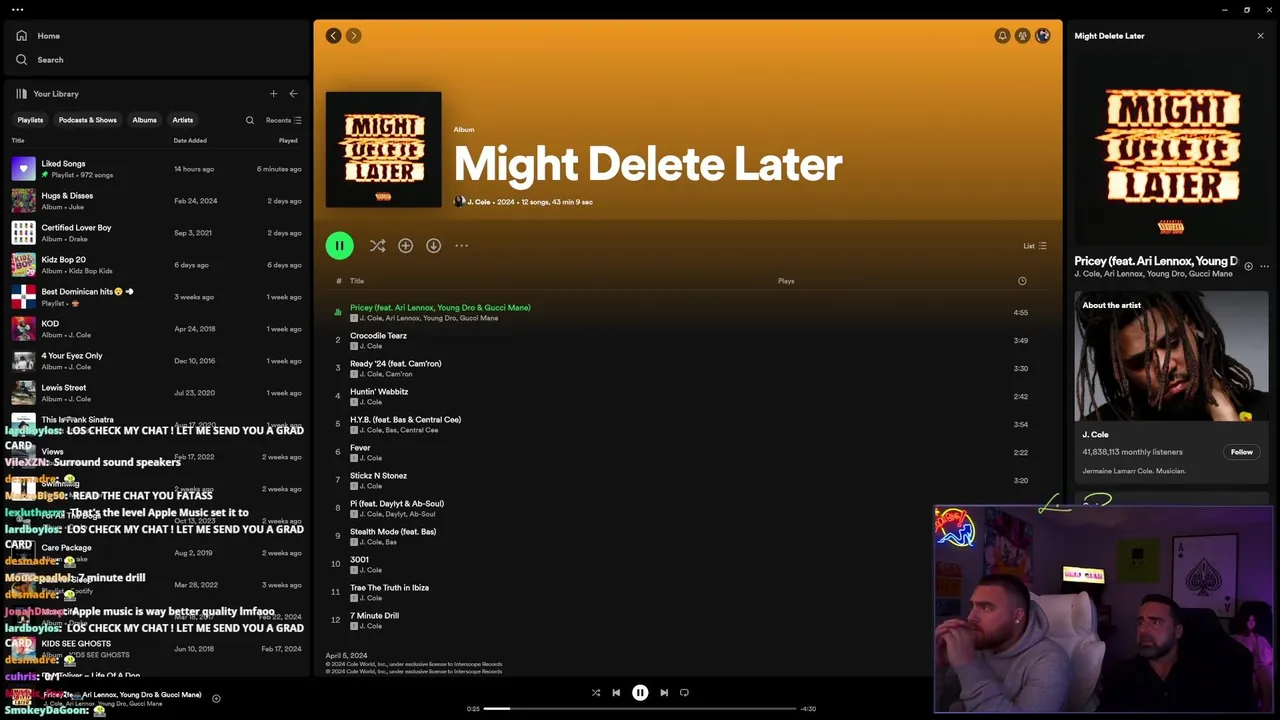Open large artwork in Now Playing panel

coord(1171,150)
